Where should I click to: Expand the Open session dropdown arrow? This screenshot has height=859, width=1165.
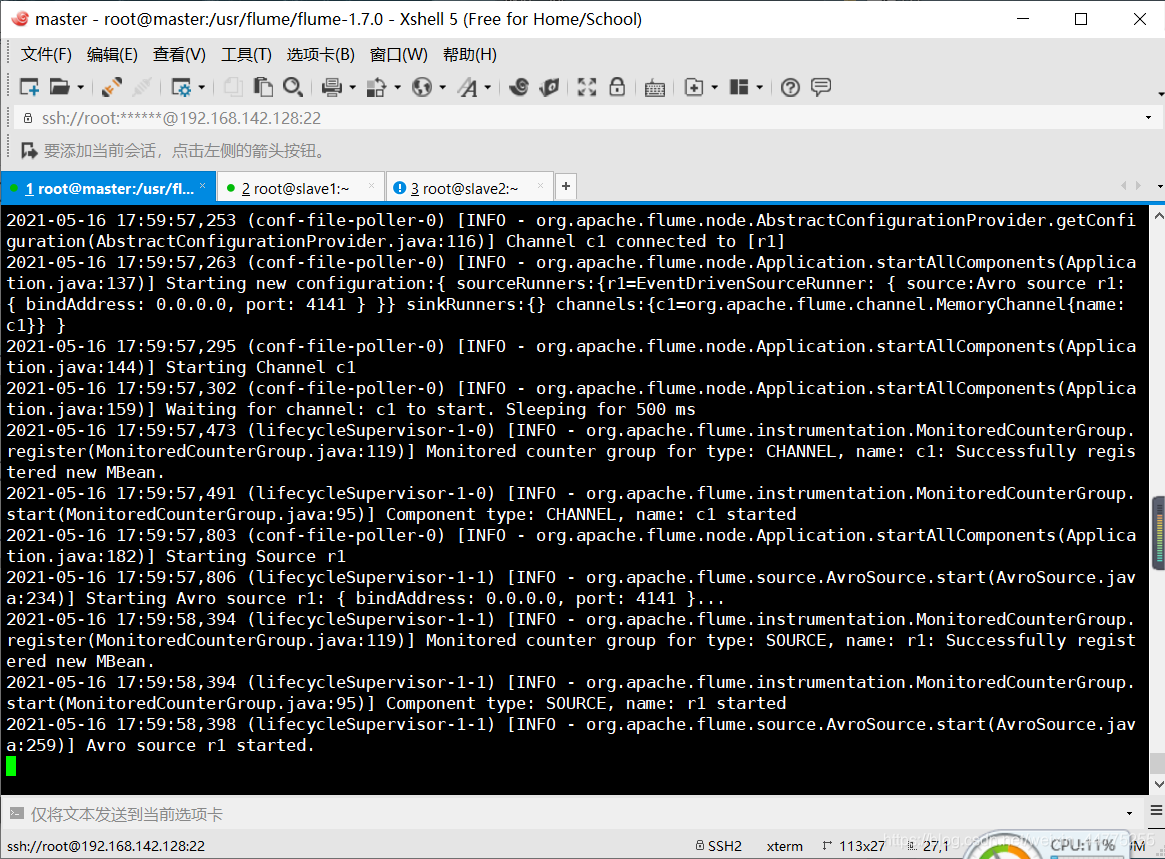[80, 88]
